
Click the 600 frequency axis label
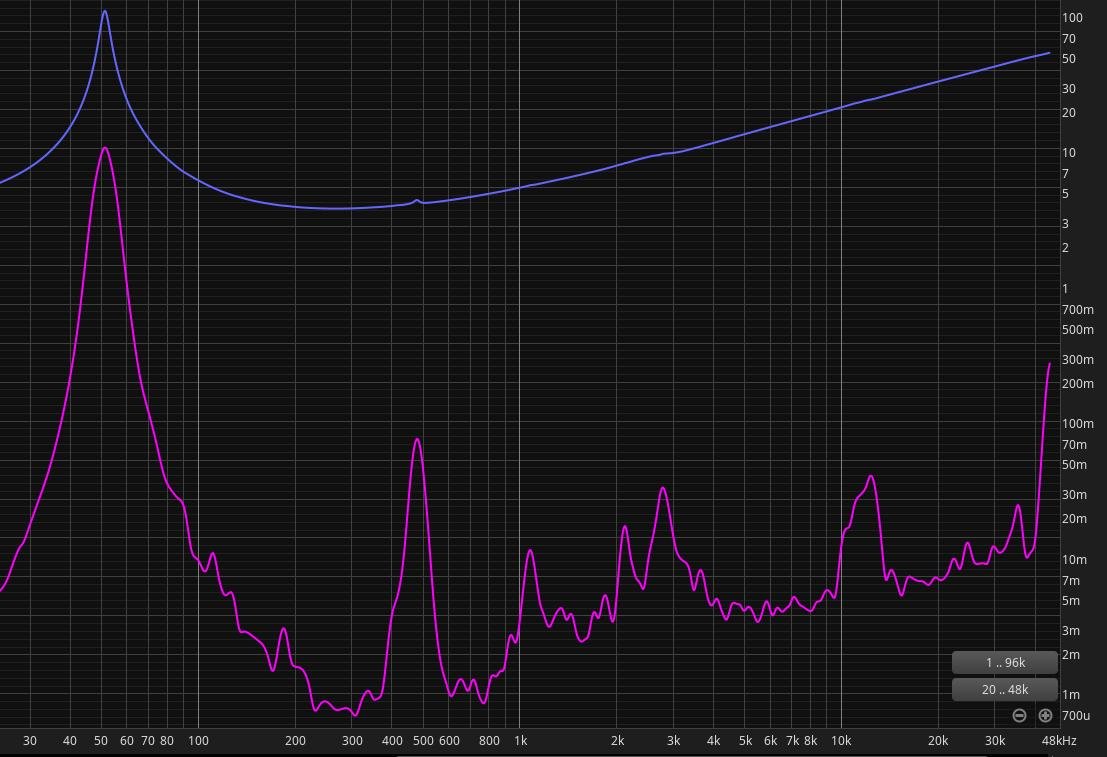pos(449,740)
